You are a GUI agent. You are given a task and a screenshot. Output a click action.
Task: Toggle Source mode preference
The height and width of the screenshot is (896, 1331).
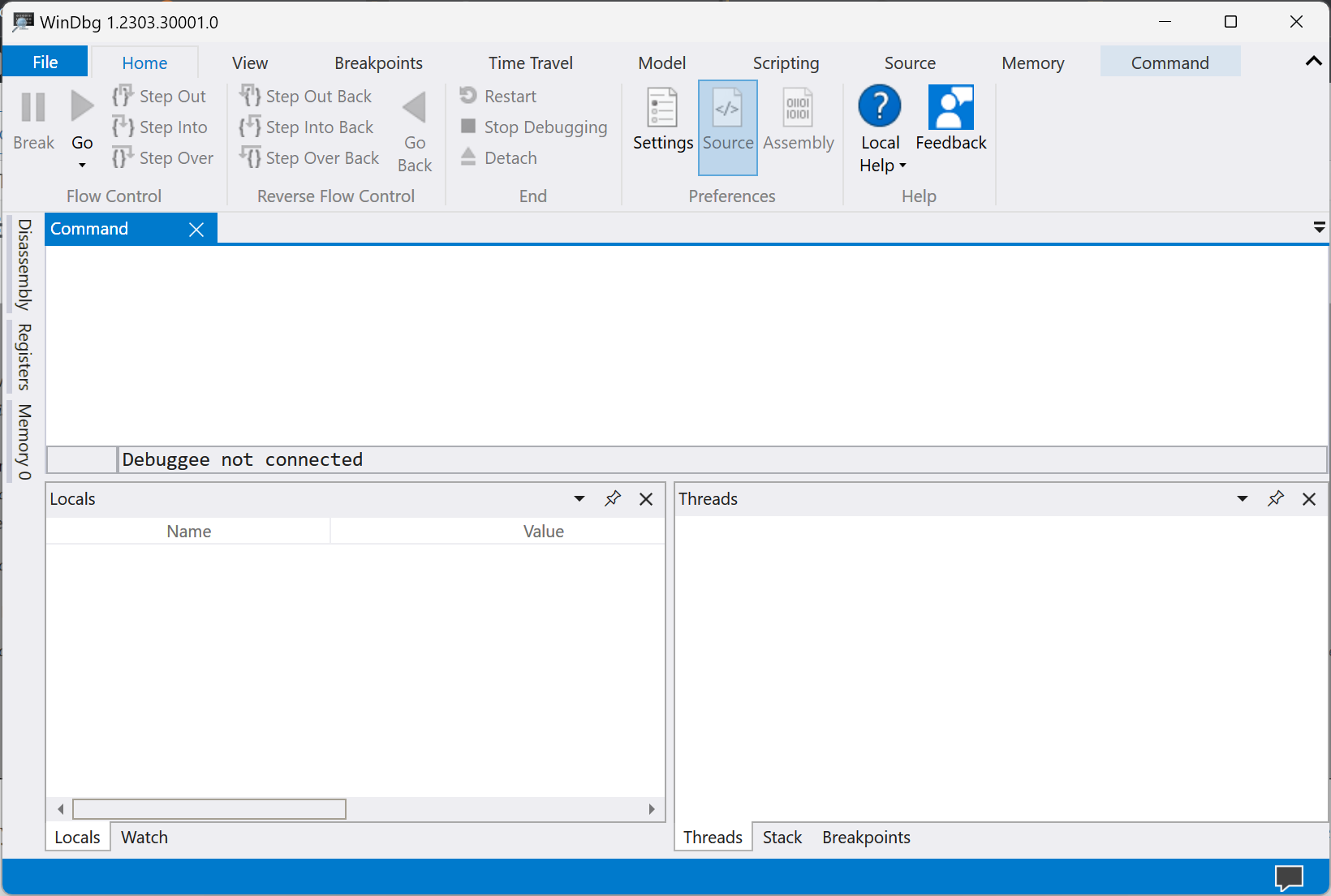click(727, 127)
